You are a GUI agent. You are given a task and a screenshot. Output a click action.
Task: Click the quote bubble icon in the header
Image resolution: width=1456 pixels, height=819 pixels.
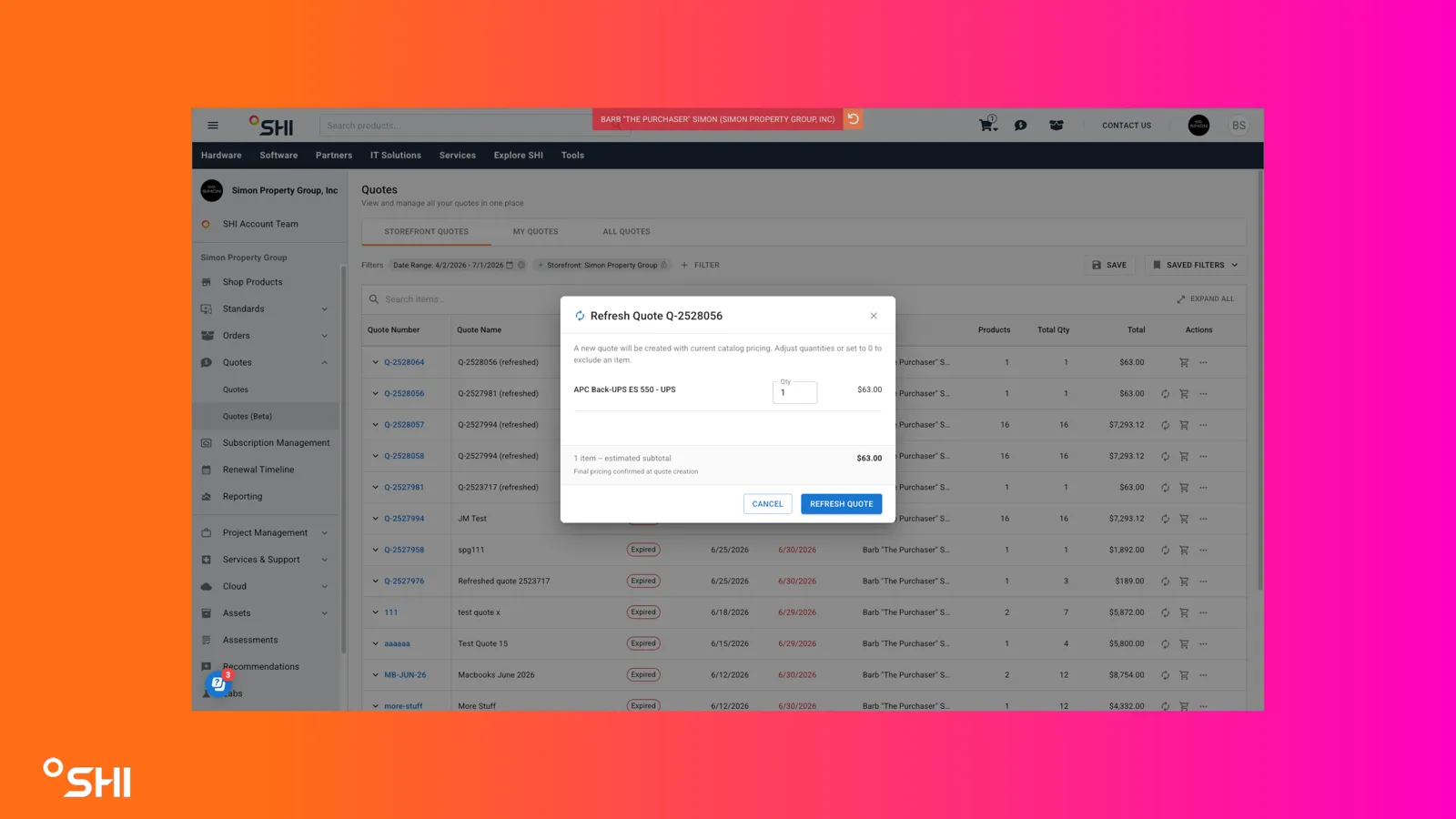point(1021,126)
